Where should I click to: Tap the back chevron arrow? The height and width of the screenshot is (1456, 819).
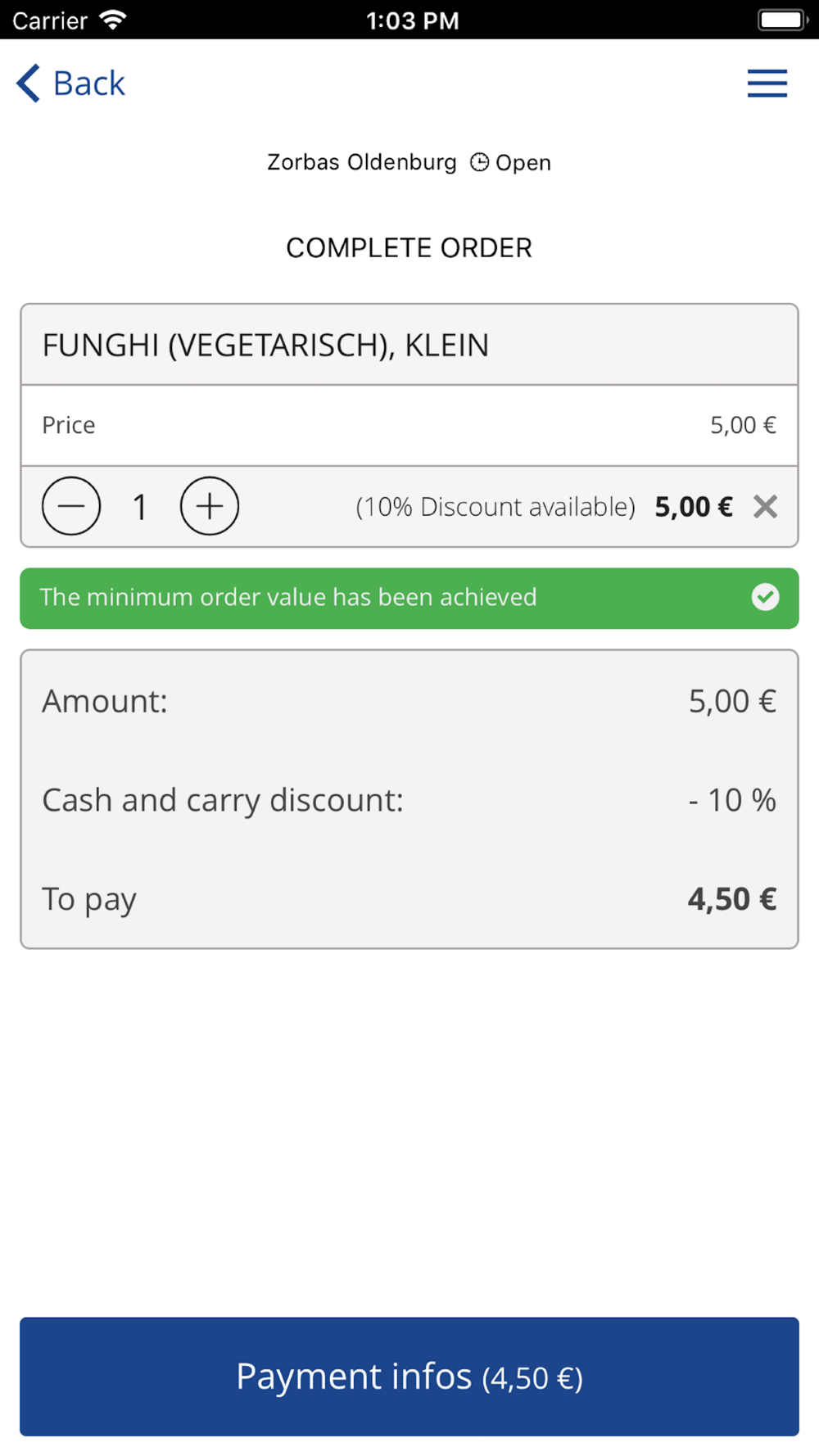pos(29,84)
